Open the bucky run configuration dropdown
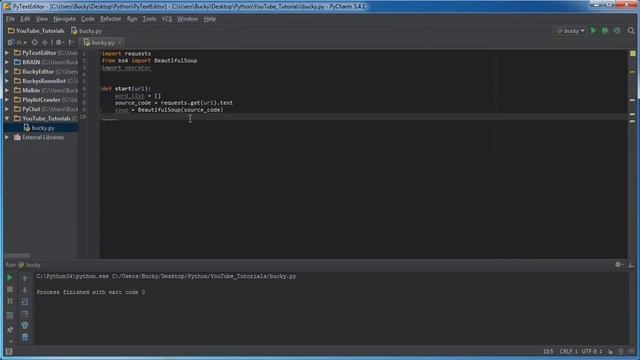Image resolution: width=640 pixels, height=360 pixels. [571, 31]
